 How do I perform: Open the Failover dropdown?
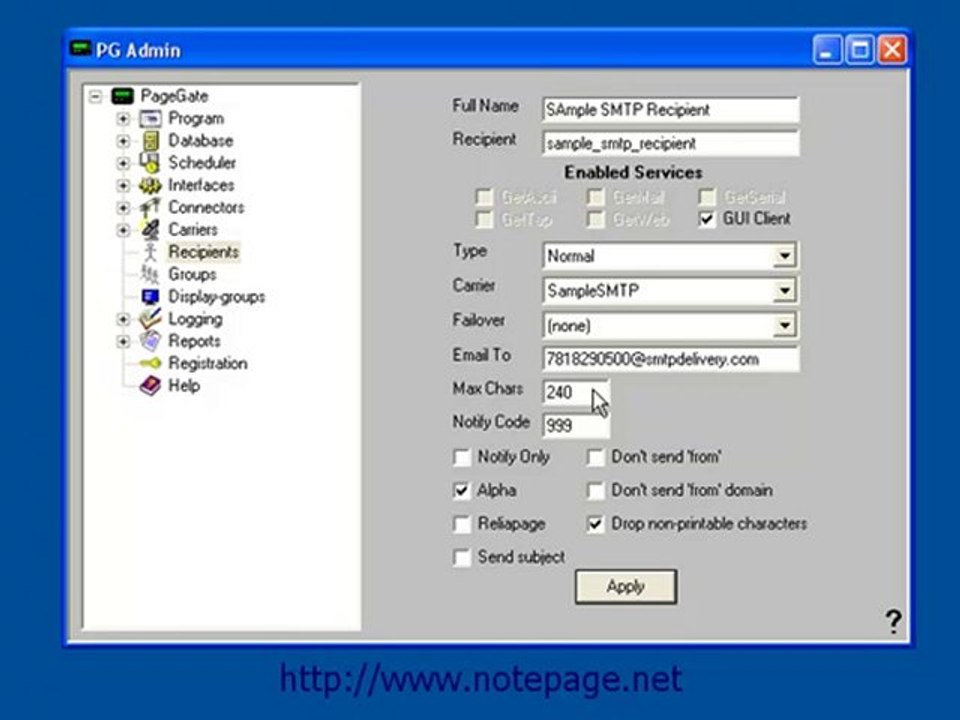point(784,326)
